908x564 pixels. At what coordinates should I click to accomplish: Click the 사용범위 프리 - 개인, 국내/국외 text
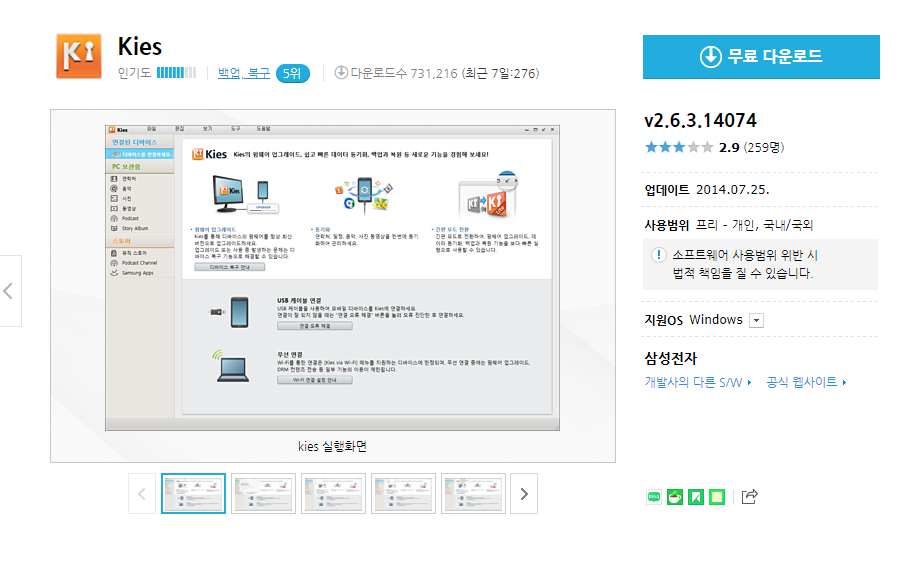pyautogui.click(x=729, y=225)
